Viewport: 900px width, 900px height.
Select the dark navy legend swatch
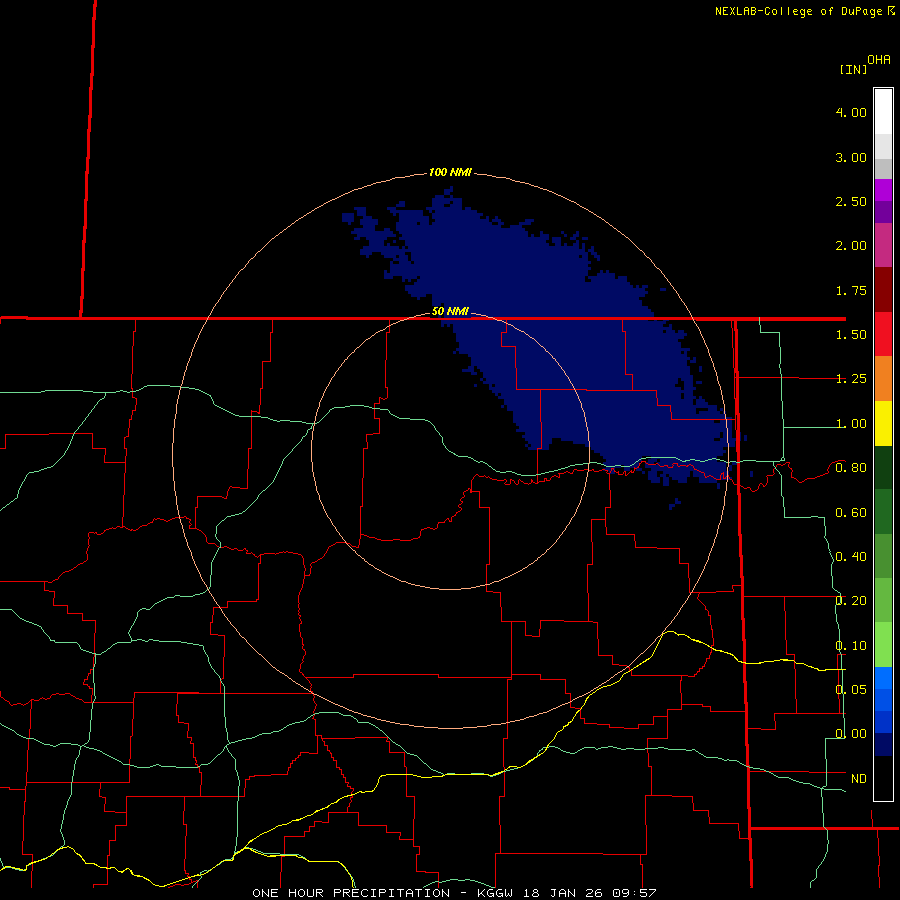(883, 744)
